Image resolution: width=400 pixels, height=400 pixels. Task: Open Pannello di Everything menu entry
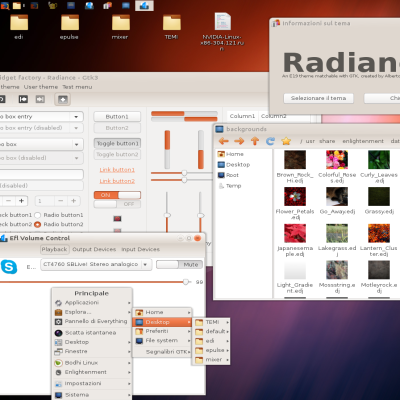[x=92, y=321]
